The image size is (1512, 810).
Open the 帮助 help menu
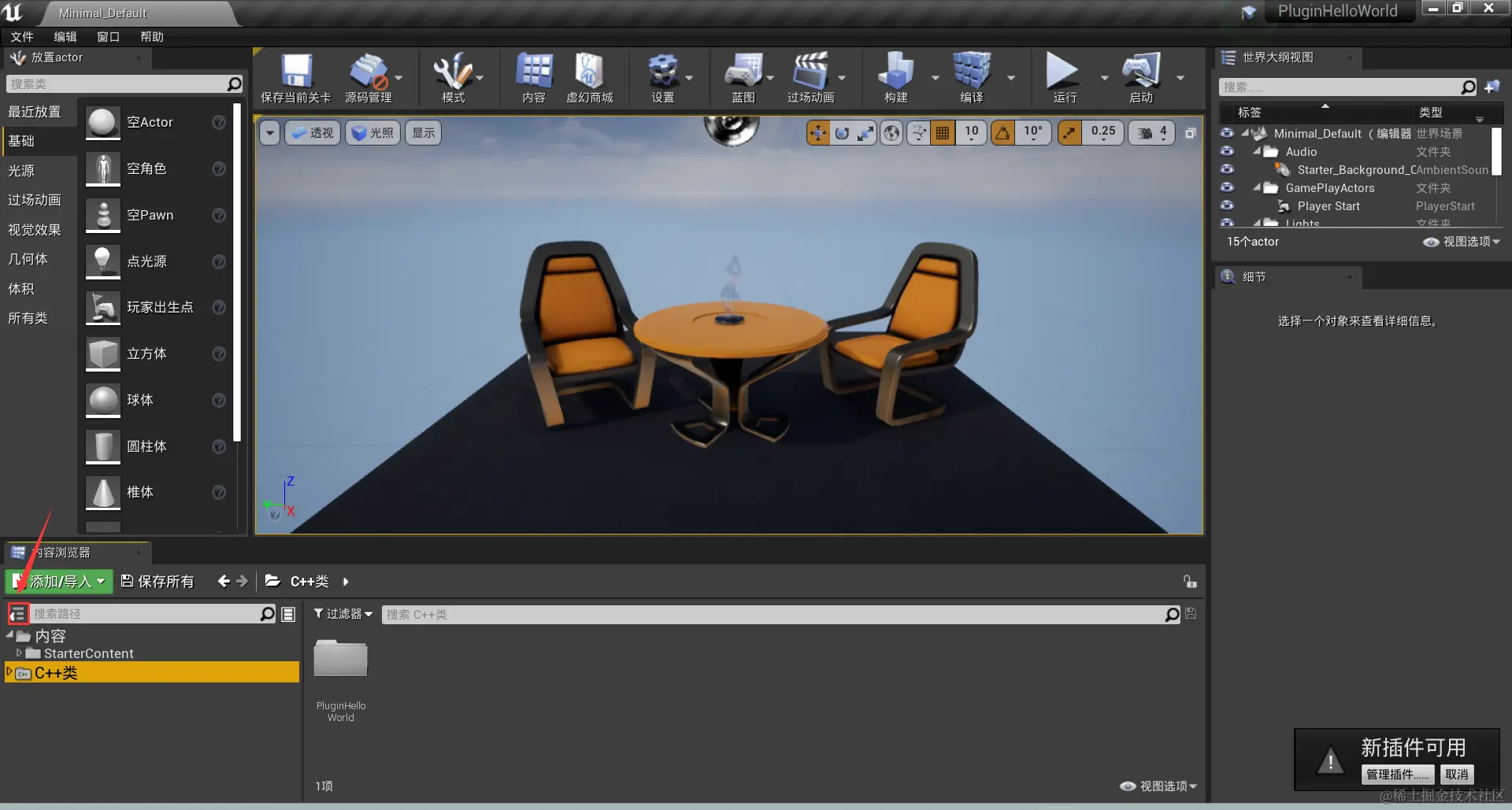[x=152, y=37]
